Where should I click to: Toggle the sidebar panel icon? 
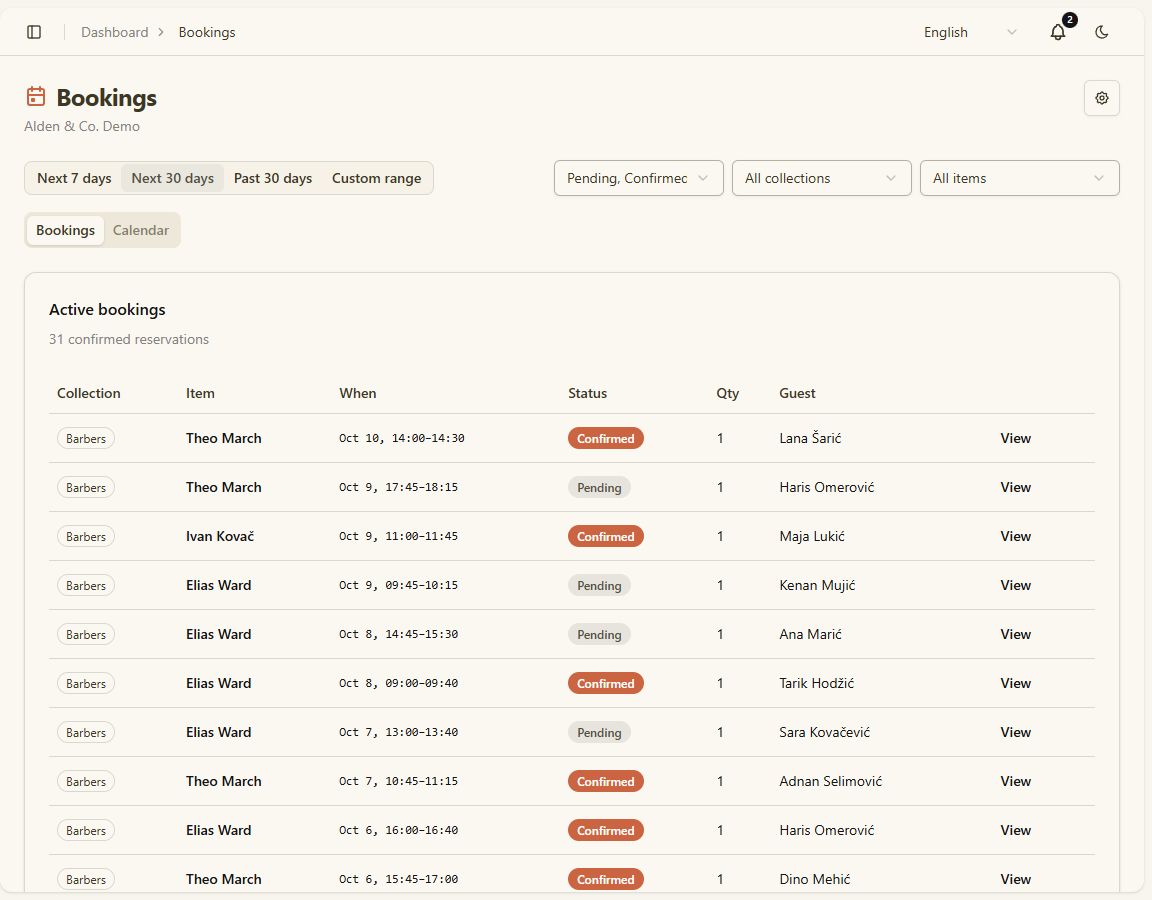click(34, 32)
